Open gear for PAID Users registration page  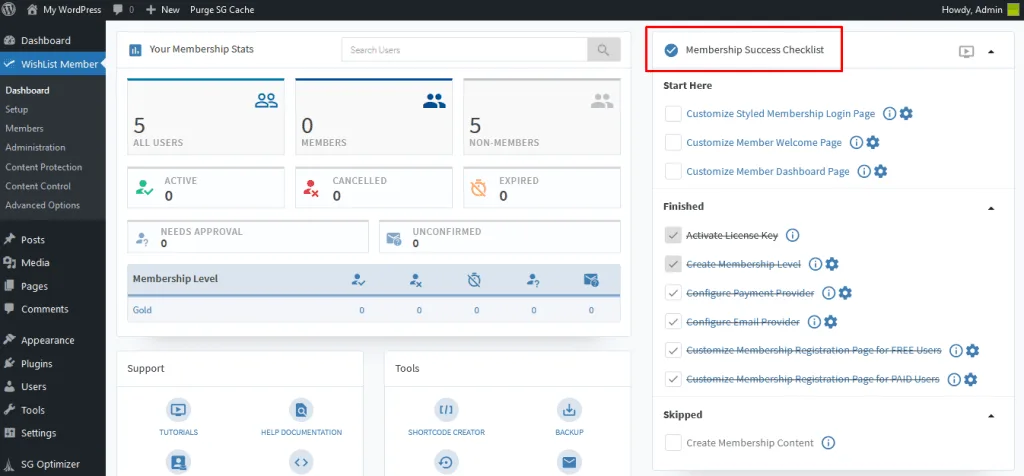(970, 379)
